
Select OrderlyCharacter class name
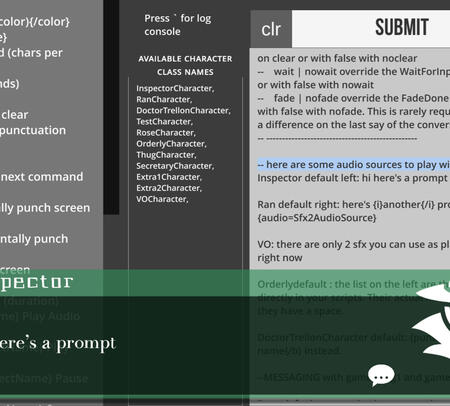point(171,144)
